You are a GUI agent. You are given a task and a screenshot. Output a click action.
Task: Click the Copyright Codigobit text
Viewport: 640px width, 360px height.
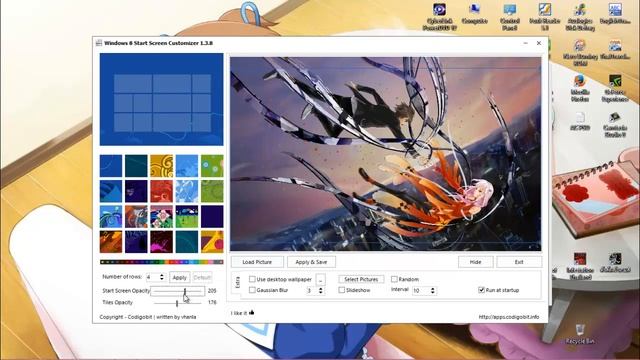click(x=148, y=317)
